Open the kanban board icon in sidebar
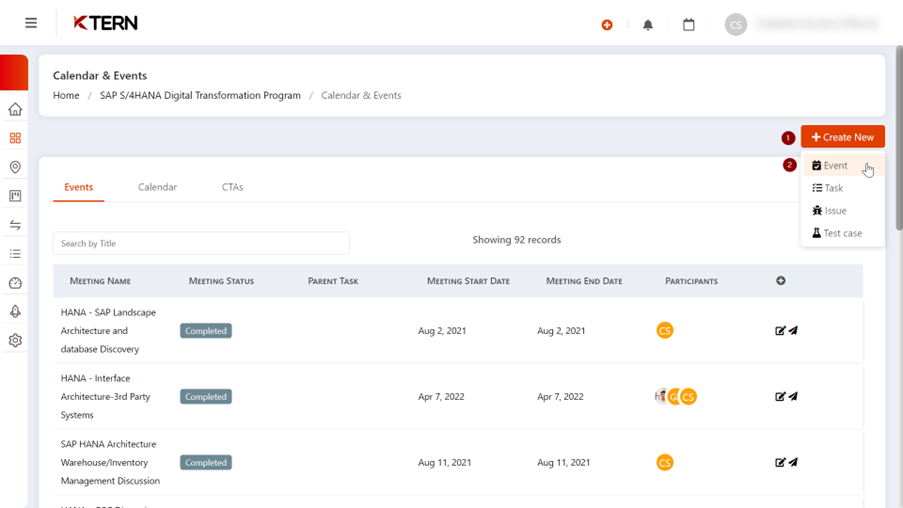Image resolution: width=903 pixels, height=508 pixels. [16, 196]
